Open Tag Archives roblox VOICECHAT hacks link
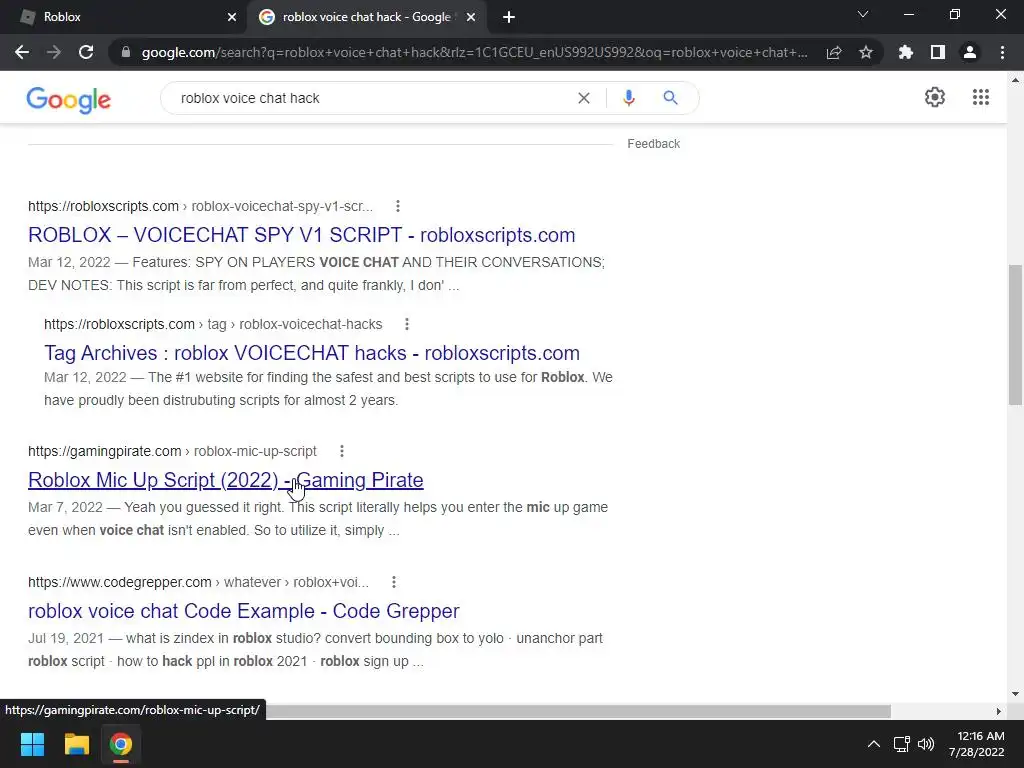Image resolution: width=1024 pixels, height=768 pixels. click(x=312, y=353)
